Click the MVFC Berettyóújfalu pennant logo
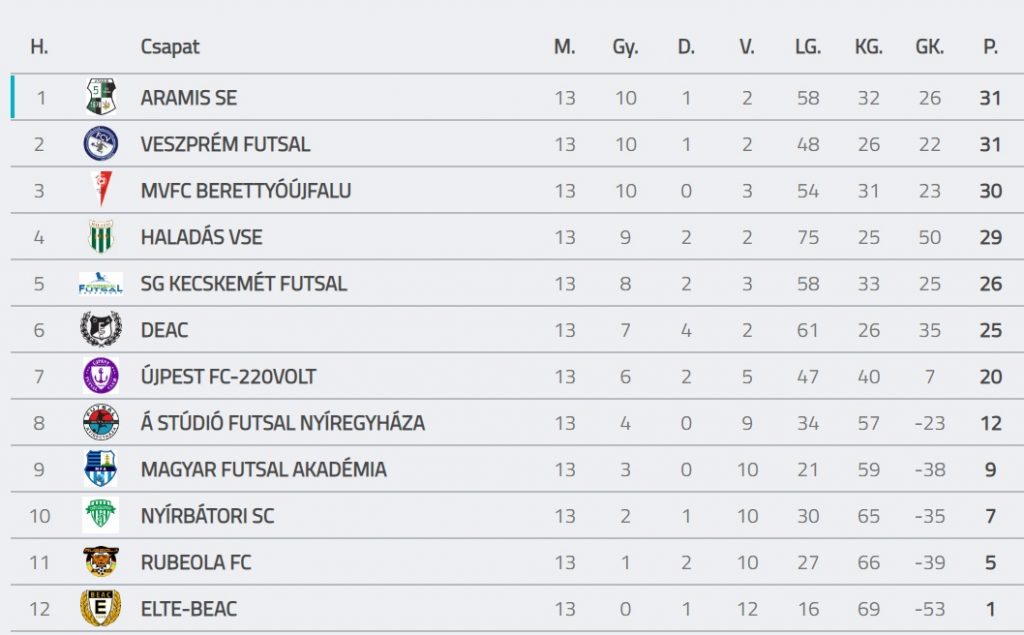1024x635 pixels. [x=101, y=190]
